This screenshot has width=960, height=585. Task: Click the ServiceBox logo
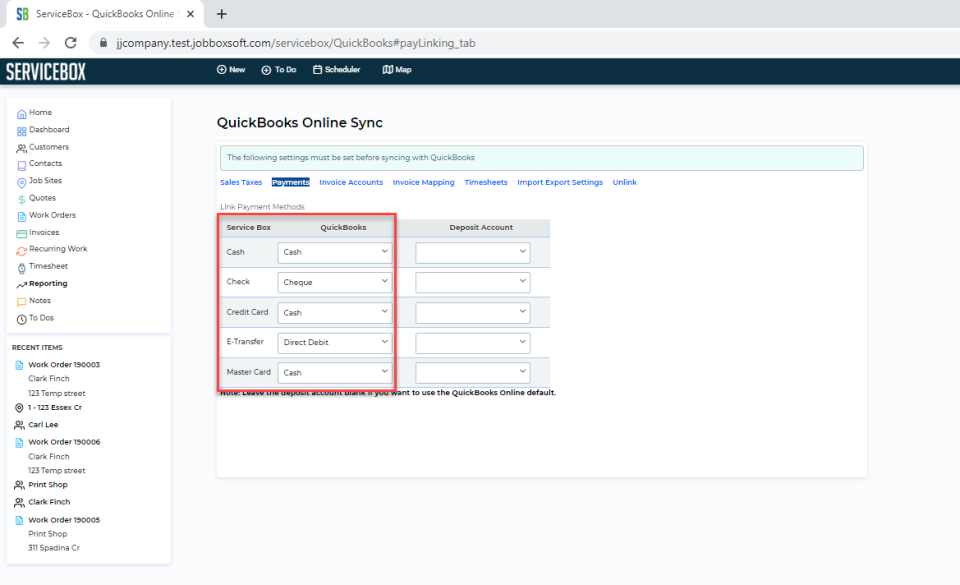[x=46, y=72]
